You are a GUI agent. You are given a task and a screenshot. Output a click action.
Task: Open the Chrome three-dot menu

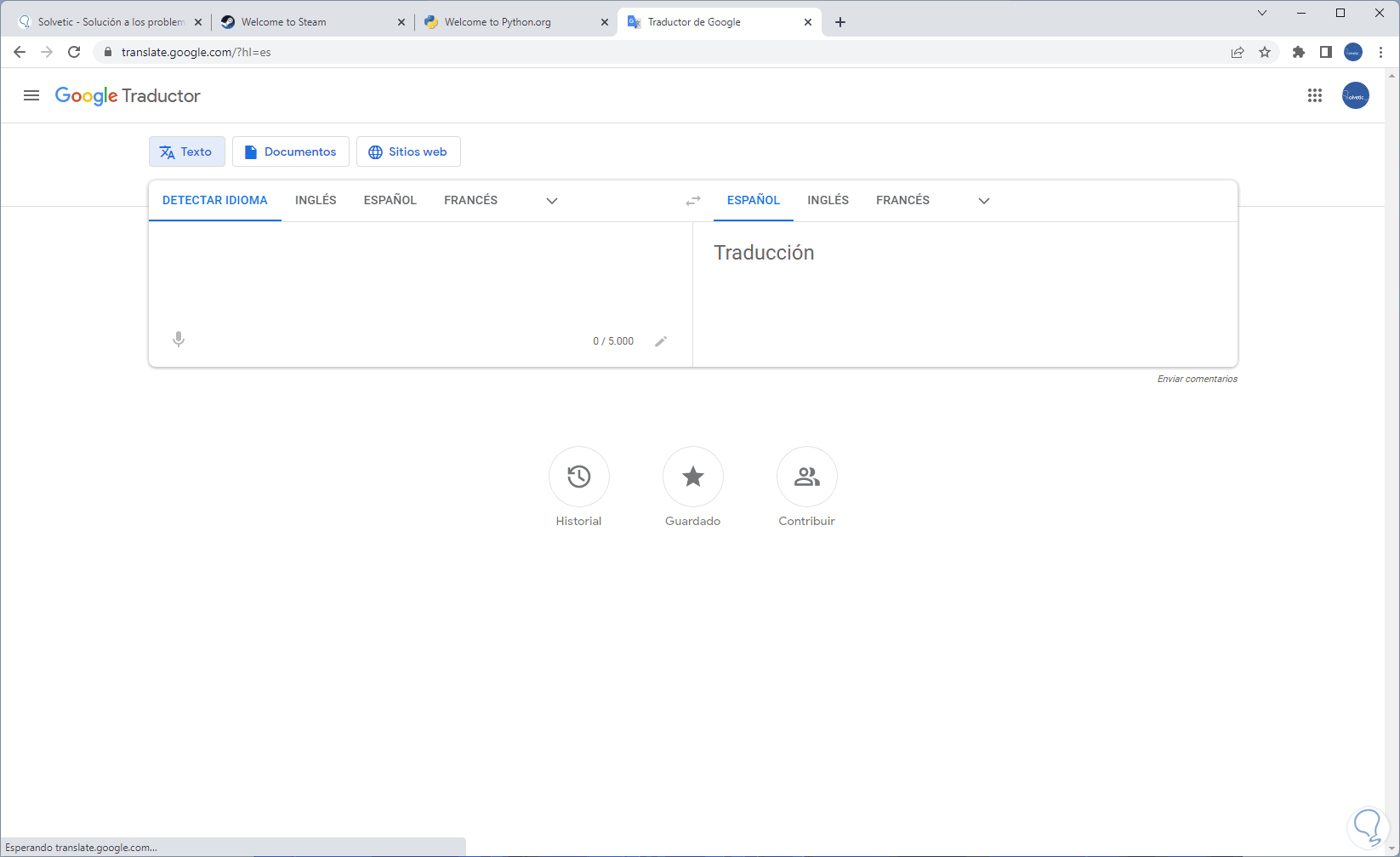1380,52
